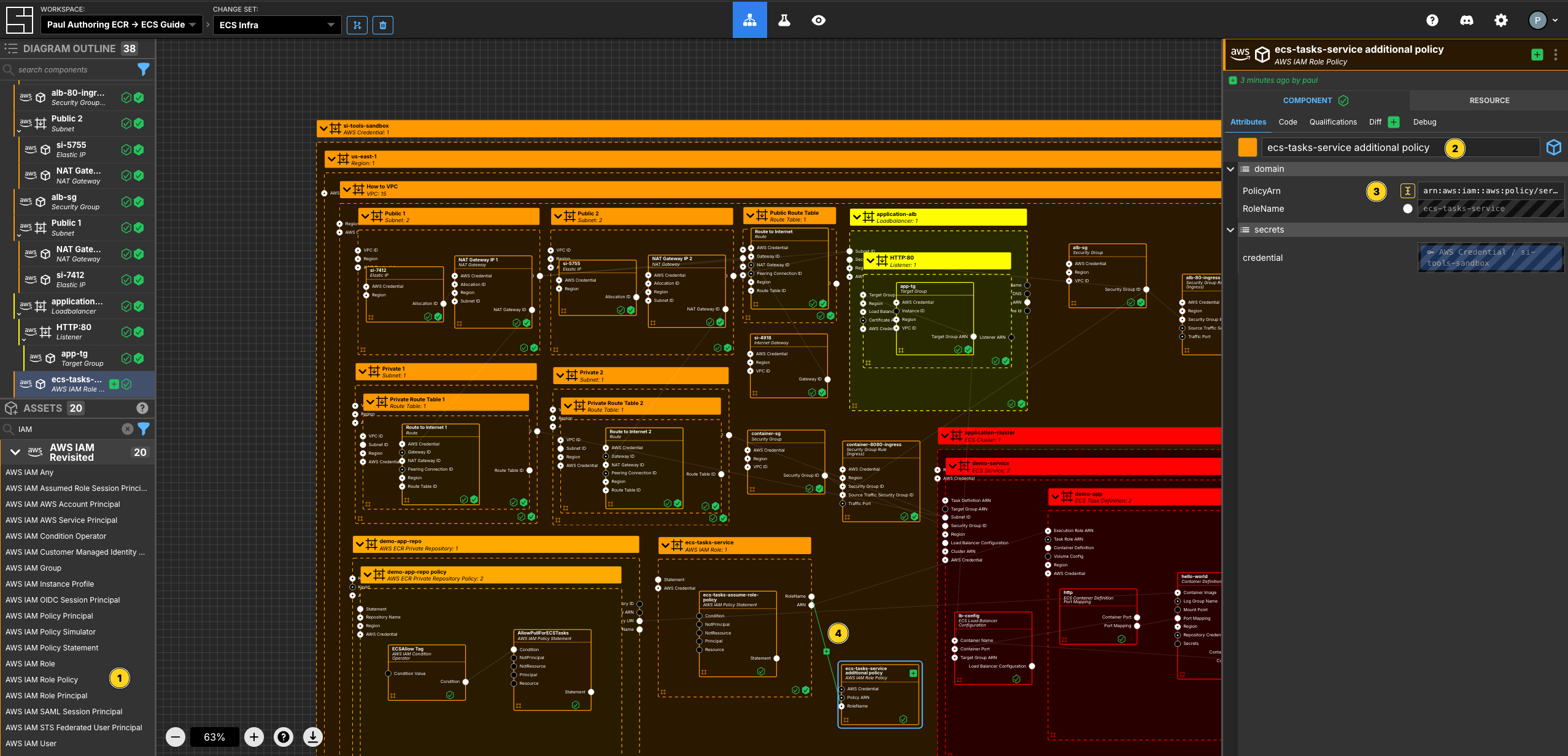This screenshot has width=1568, height=756.
Task: Select AWS IAM Policy Statement asset
Action: (52, 647)
